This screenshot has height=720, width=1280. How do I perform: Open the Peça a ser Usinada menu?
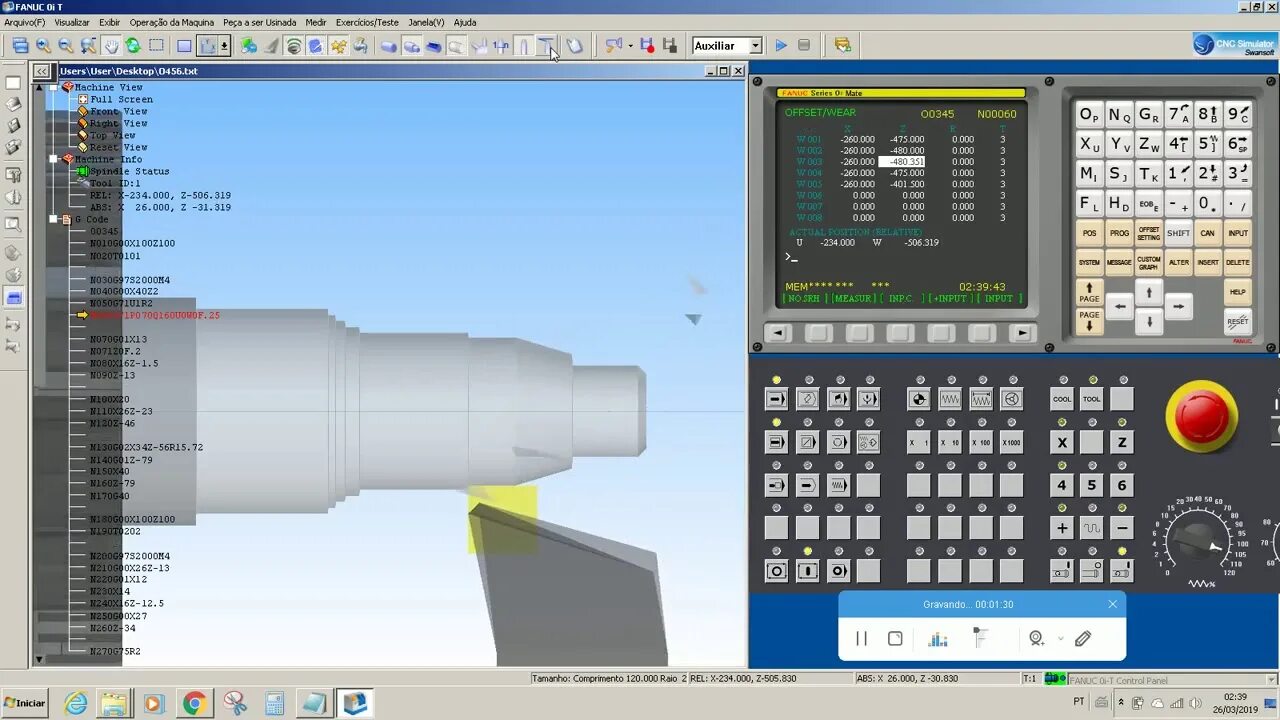(259, 22)
